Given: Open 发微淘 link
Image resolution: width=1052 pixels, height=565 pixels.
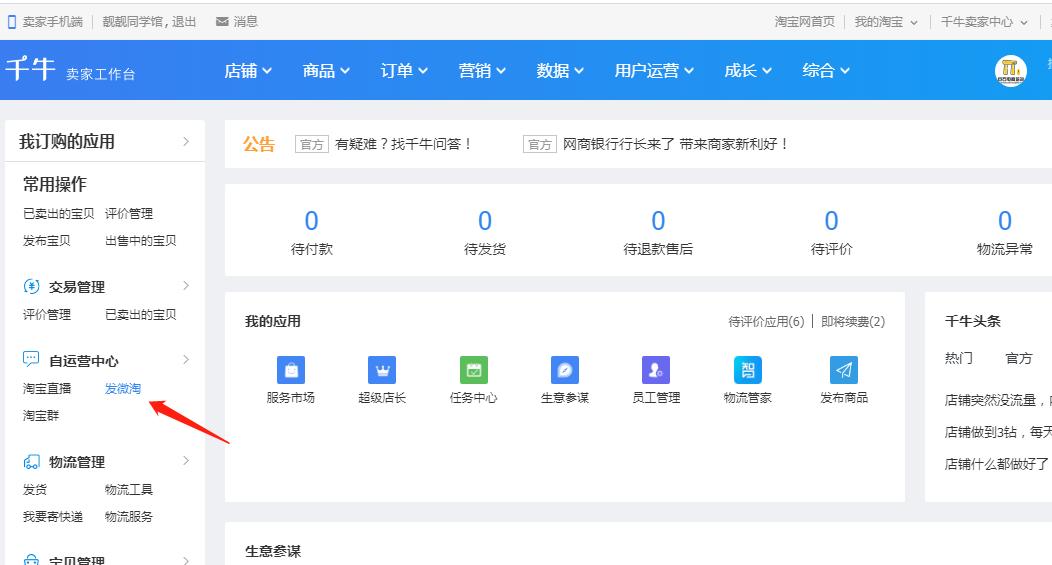Looking at the screenshot, I should pos(123,389).
